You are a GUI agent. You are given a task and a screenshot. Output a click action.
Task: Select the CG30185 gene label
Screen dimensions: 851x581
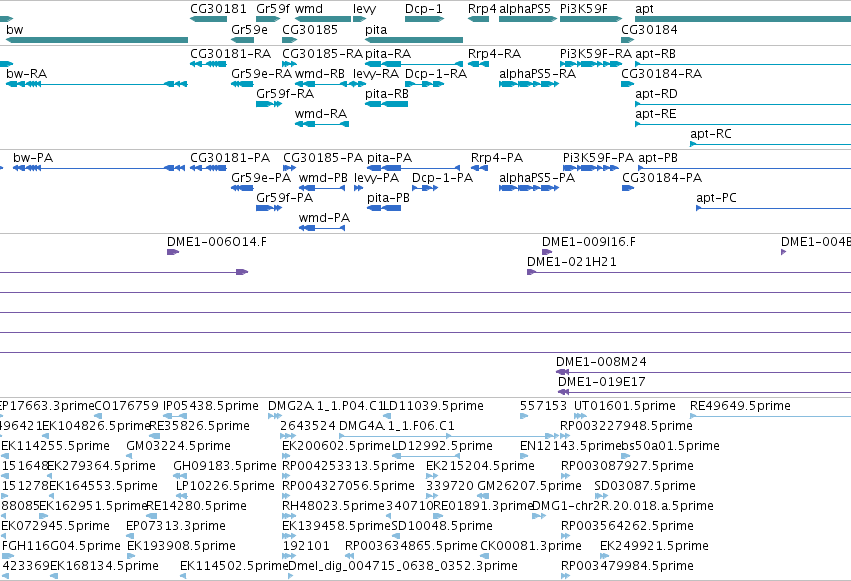310,29
